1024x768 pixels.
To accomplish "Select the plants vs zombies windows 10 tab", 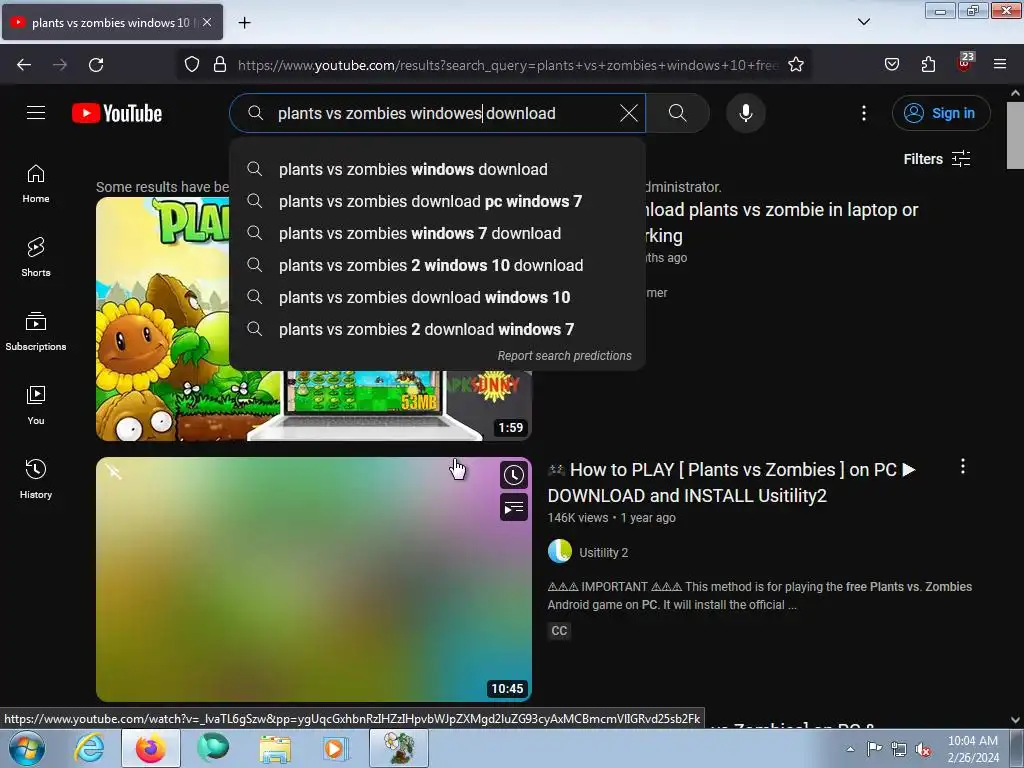I will click(x=112, y=22).
